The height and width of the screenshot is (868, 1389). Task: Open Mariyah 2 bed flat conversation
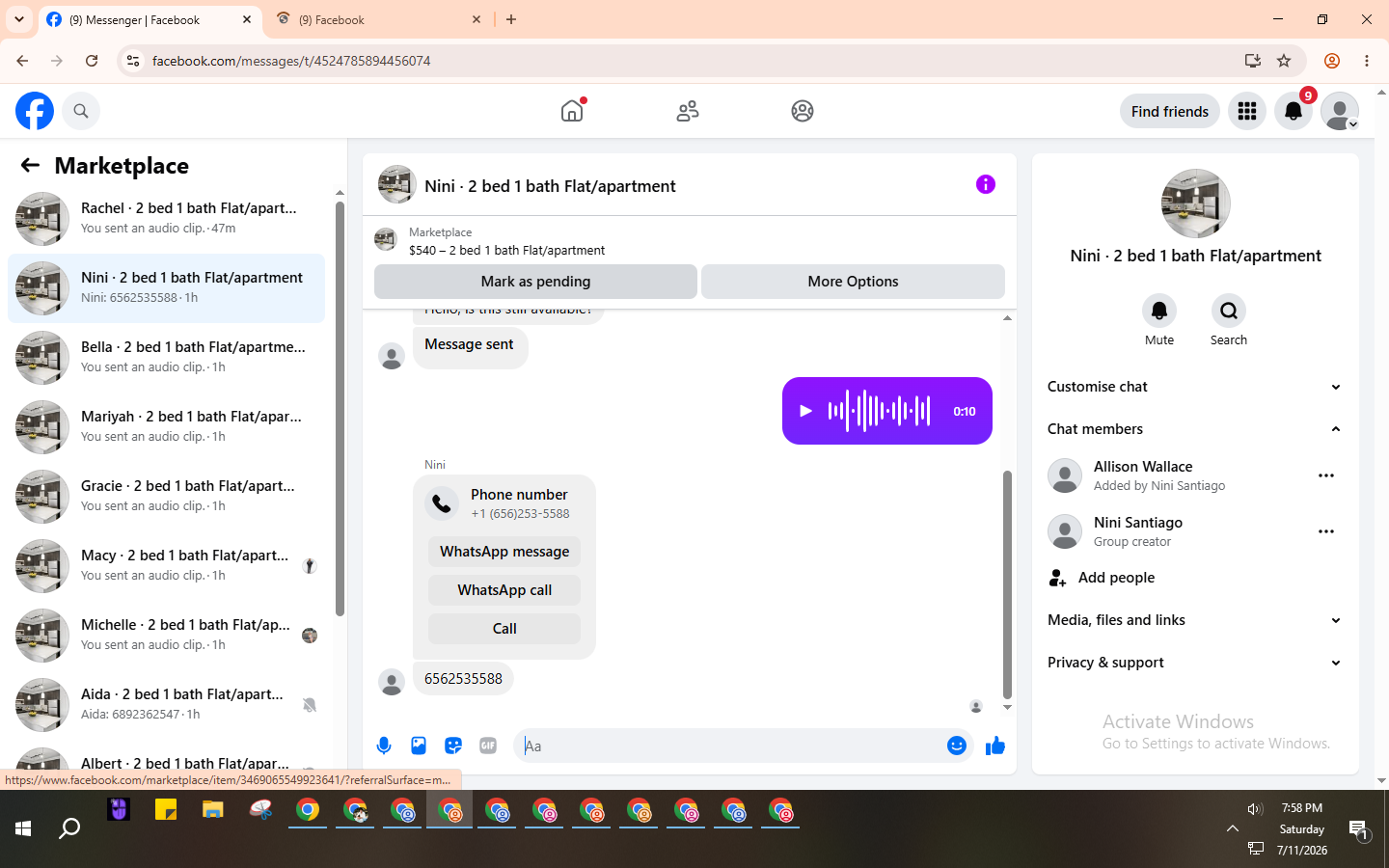coord(166,427)
